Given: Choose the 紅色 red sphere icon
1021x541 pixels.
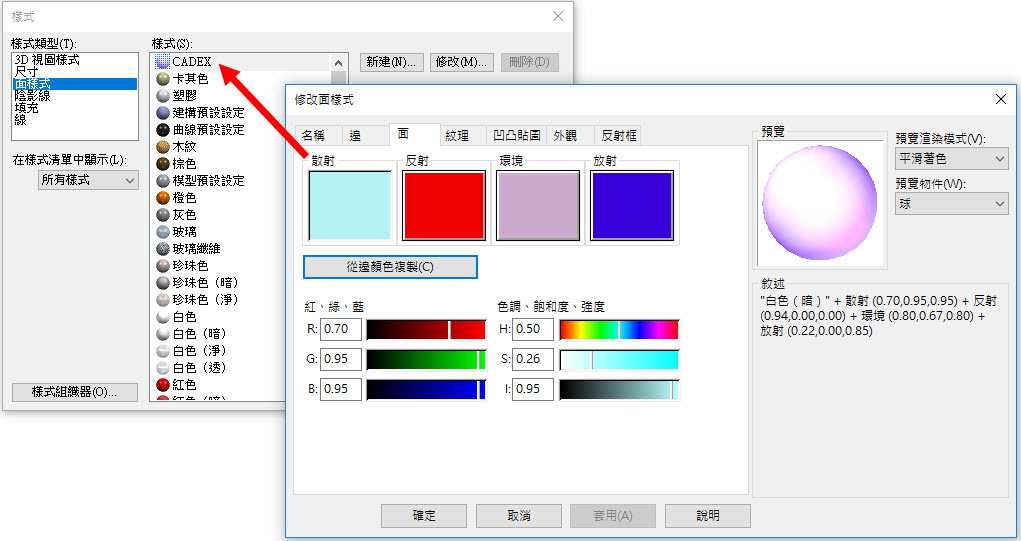Looking at the screenshot, I should click(163, 384).
